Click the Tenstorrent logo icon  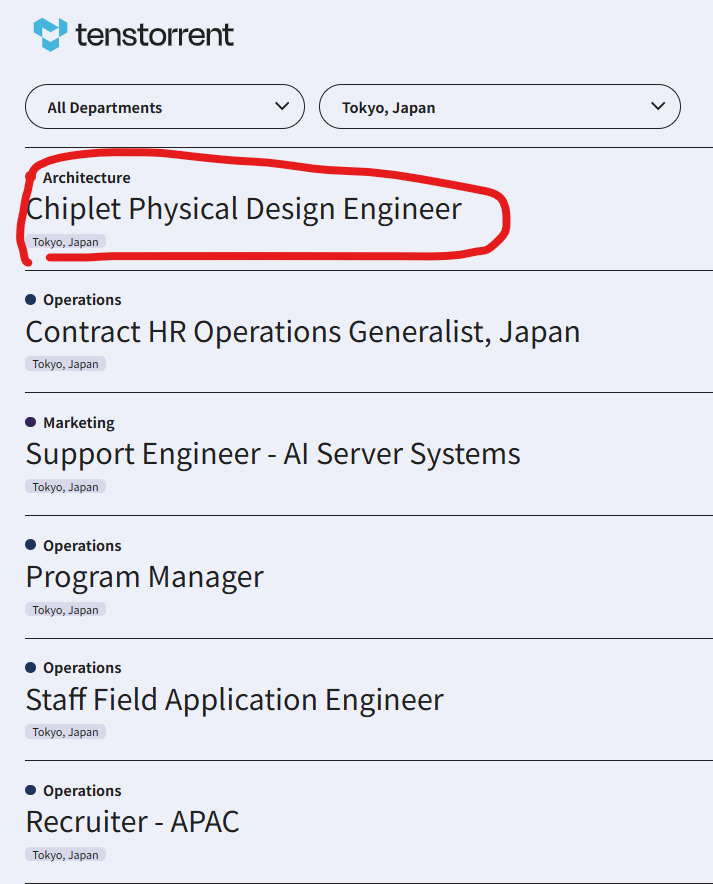click(50, 34)
